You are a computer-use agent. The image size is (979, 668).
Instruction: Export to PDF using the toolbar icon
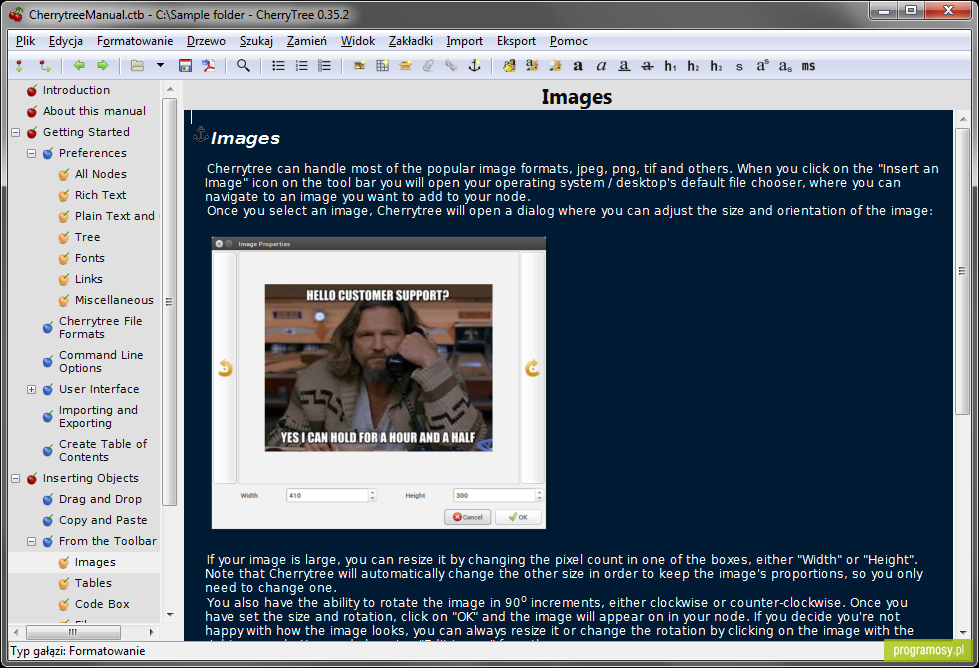(209, 66)
